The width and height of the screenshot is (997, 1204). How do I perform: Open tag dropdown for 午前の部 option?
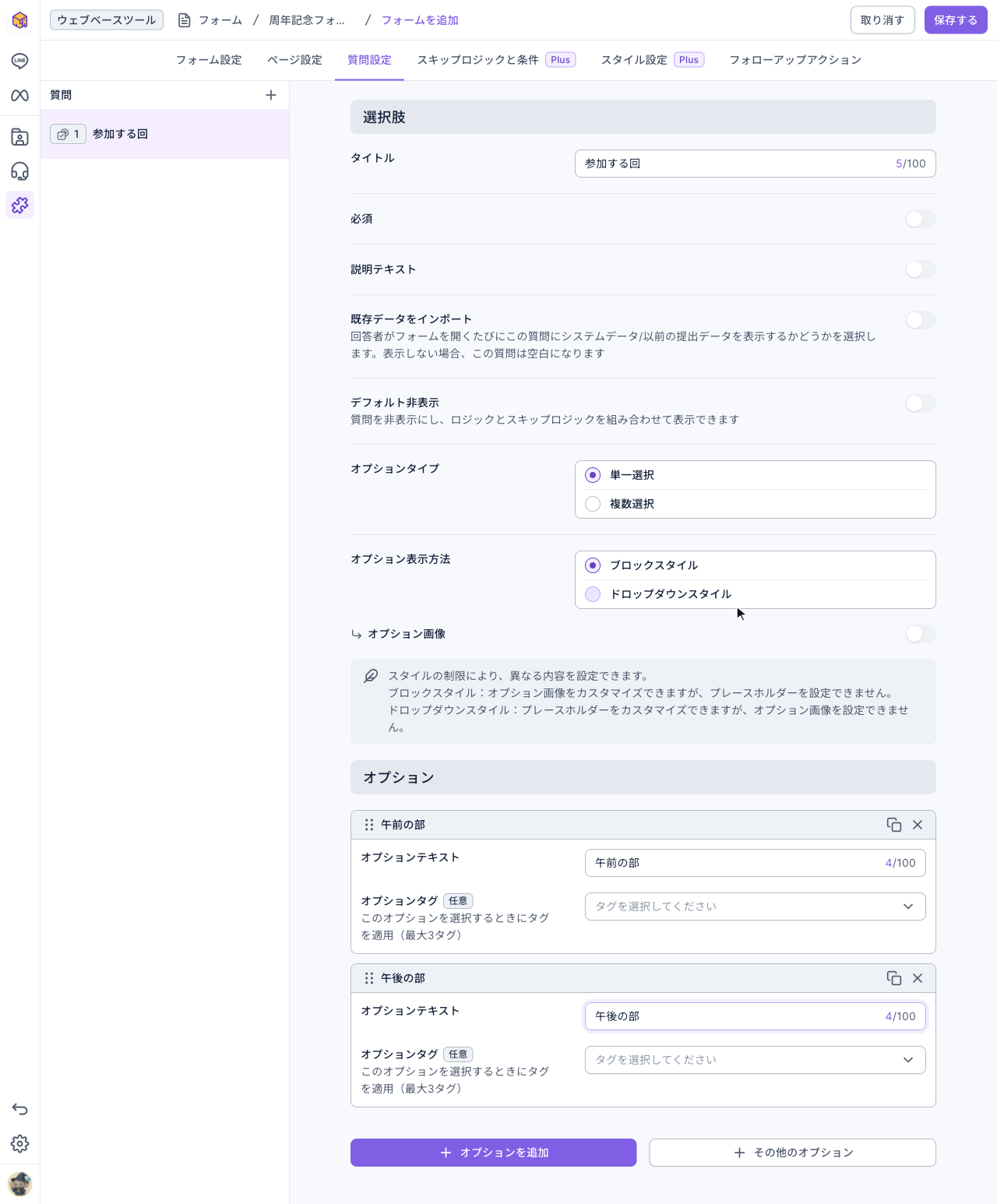tap(756, 907)
